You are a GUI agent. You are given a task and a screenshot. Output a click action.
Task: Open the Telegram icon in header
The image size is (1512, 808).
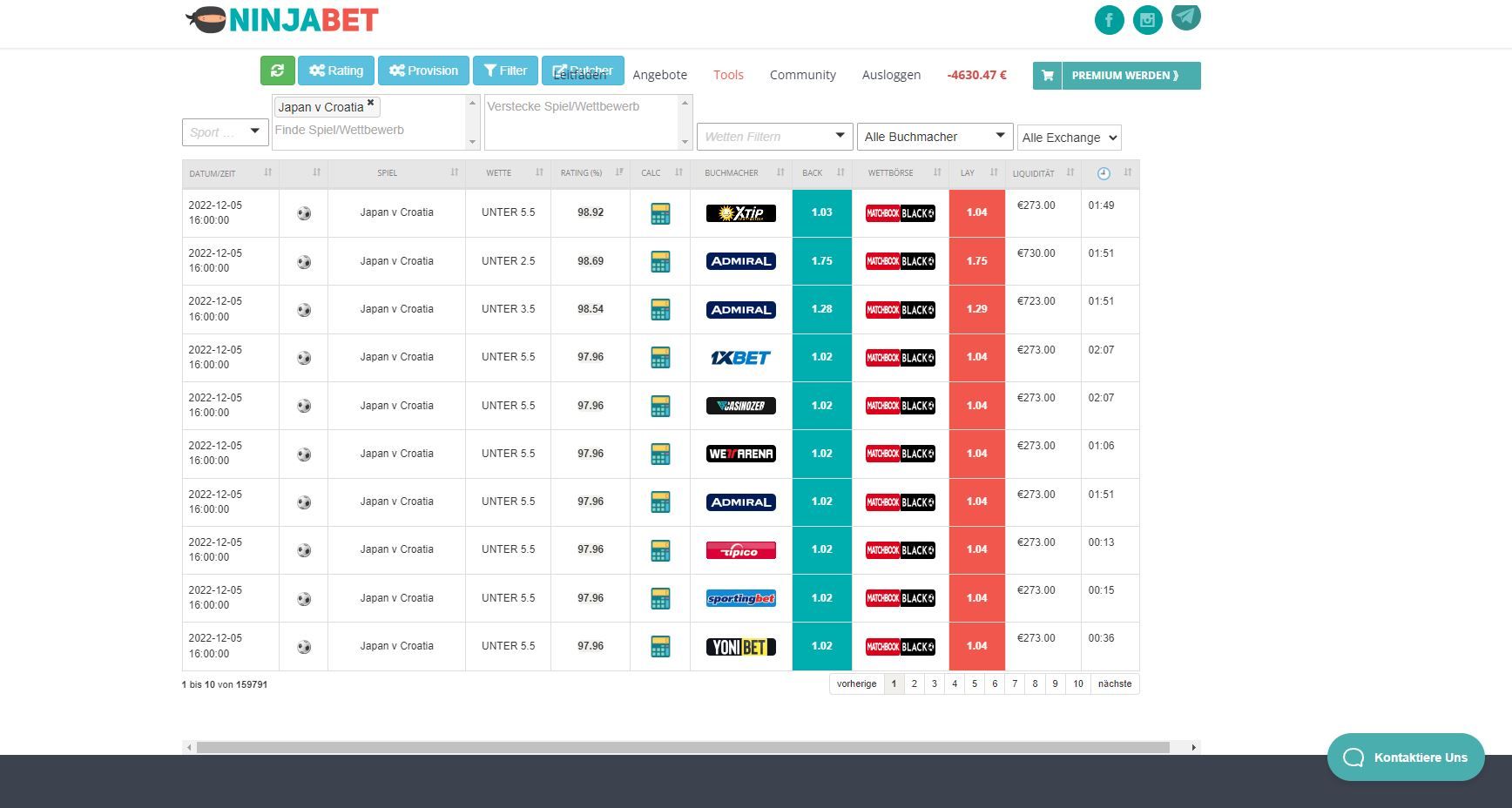click(x=1185, y=17)
